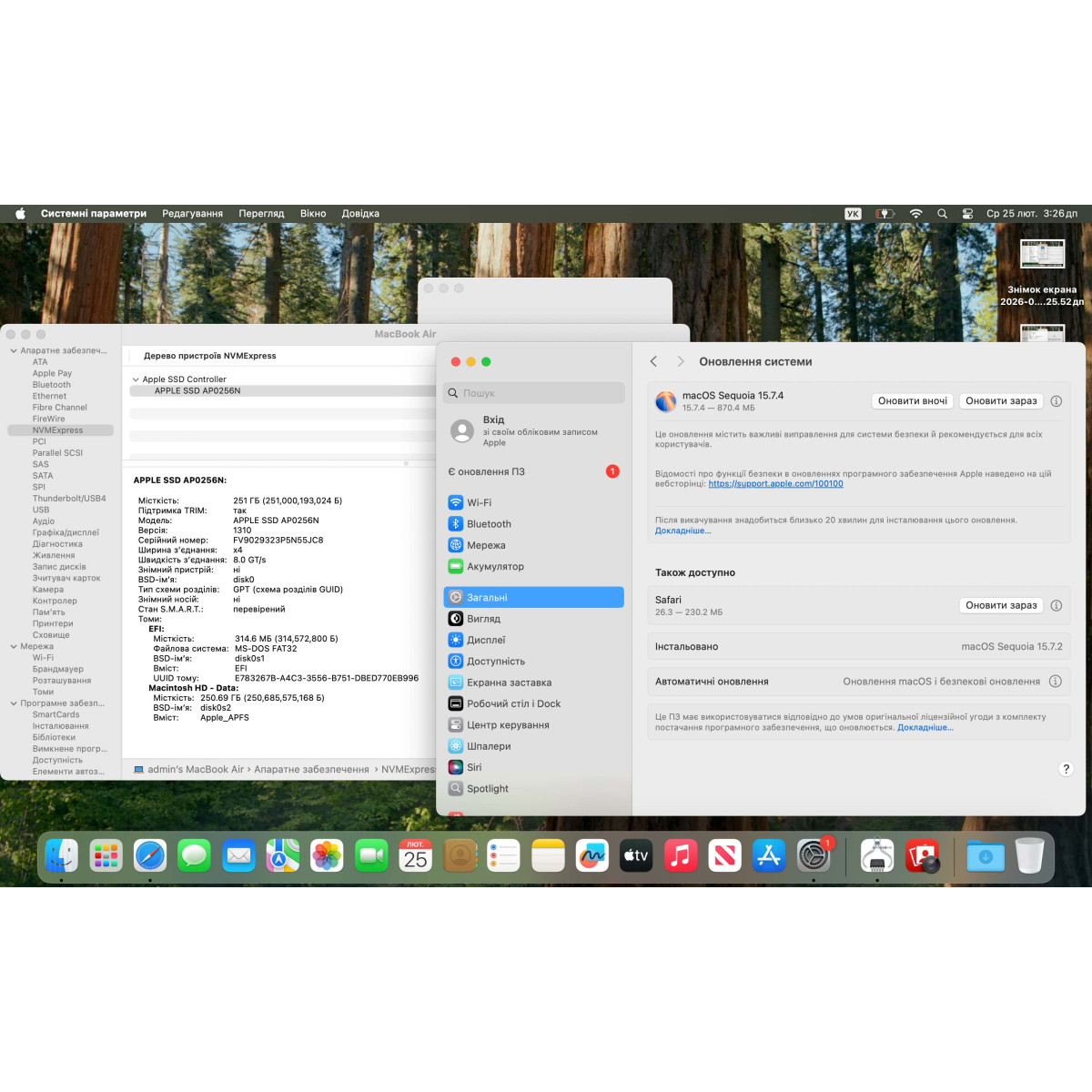Open the Apple menu
This screenshot has width=1092, height=1092.
tap(20, 214)
